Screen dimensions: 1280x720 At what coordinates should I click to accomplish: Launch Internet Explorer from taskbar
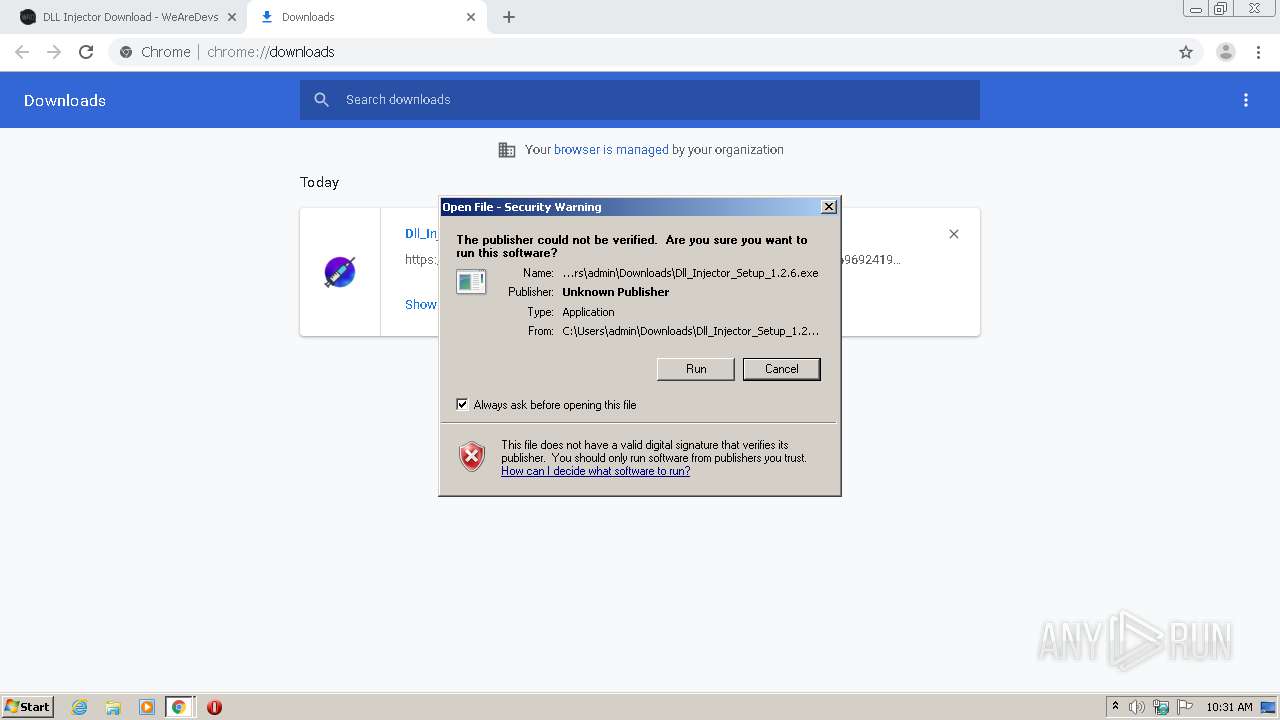pos(80,707)
